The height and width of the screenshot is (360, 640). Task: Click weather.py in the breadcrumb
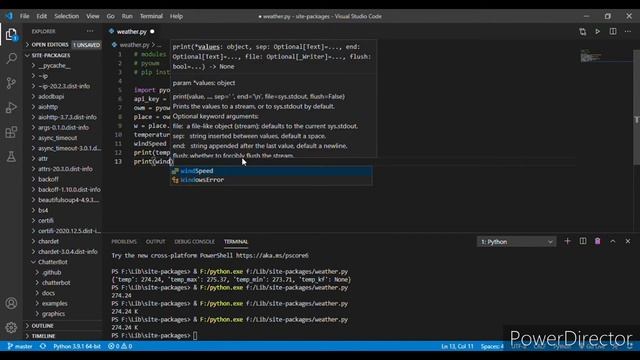pyautogui.click(x=134, y=44)
